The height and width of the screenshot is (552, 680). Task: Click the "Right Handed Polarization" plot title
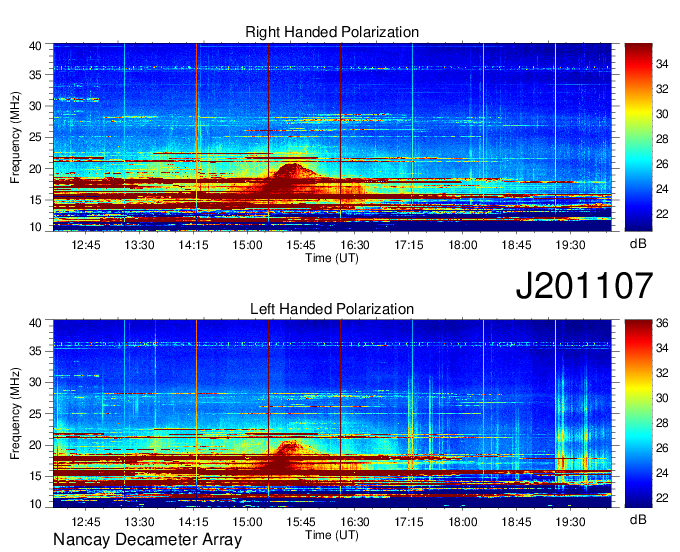pyautogui.click(x=332, y=32)
